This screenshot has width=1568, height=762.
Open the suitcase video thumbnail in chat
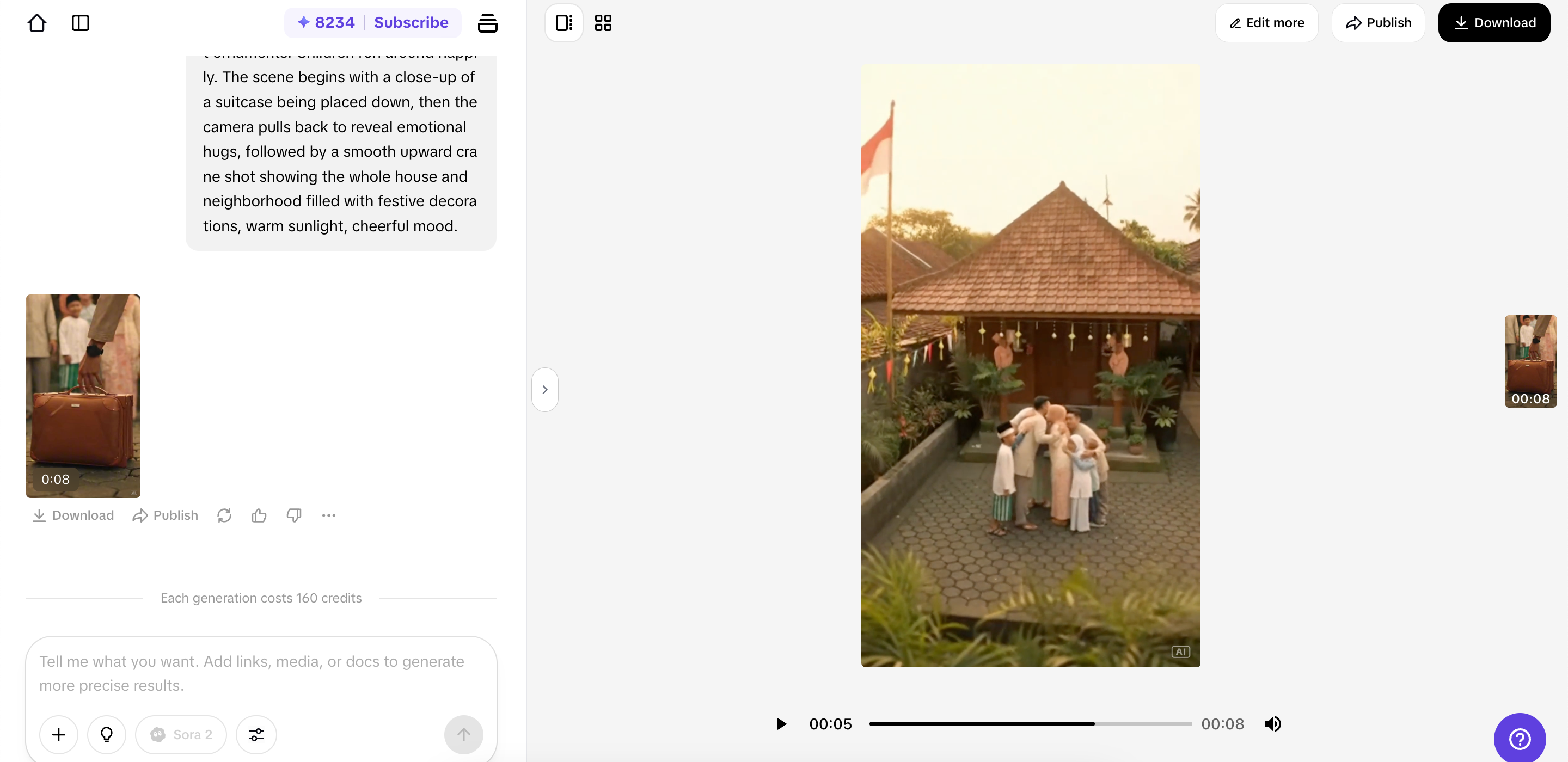coord(83,396)
